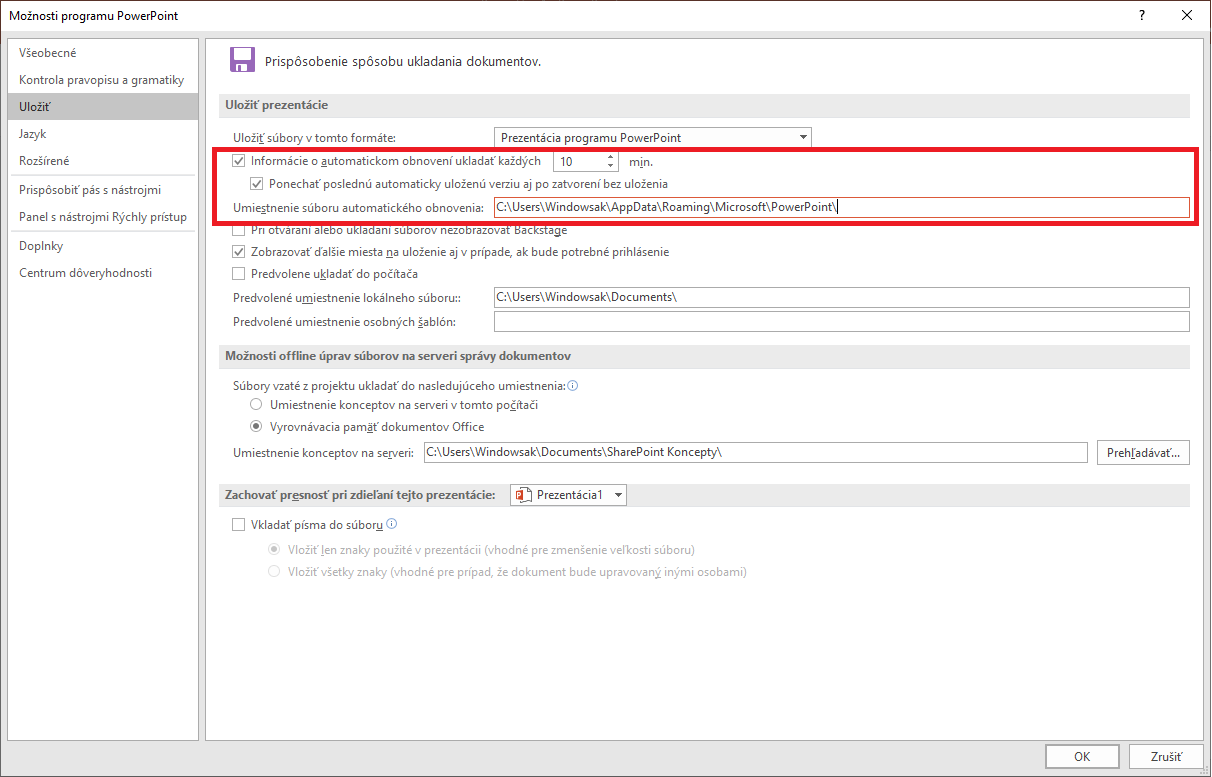Click the autosave minutes value field
This screenshot has height=777, width=1212.
point(579,161)
